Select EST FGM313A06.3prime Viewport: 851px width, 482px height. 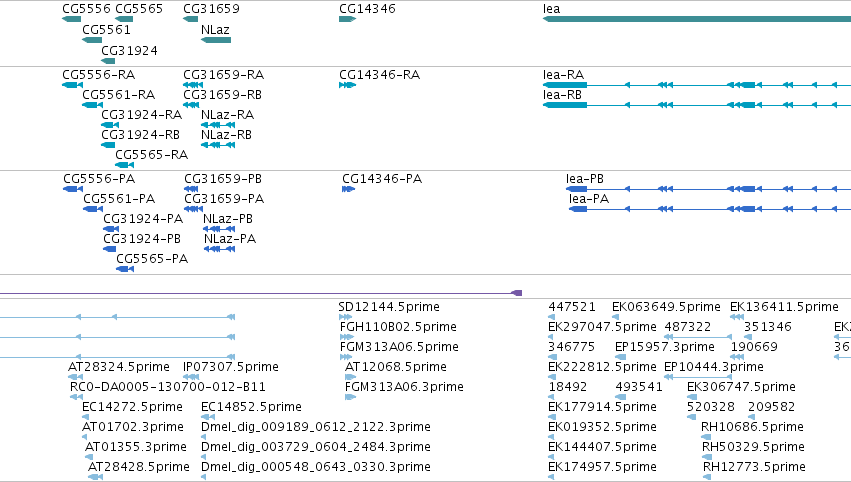404,386
